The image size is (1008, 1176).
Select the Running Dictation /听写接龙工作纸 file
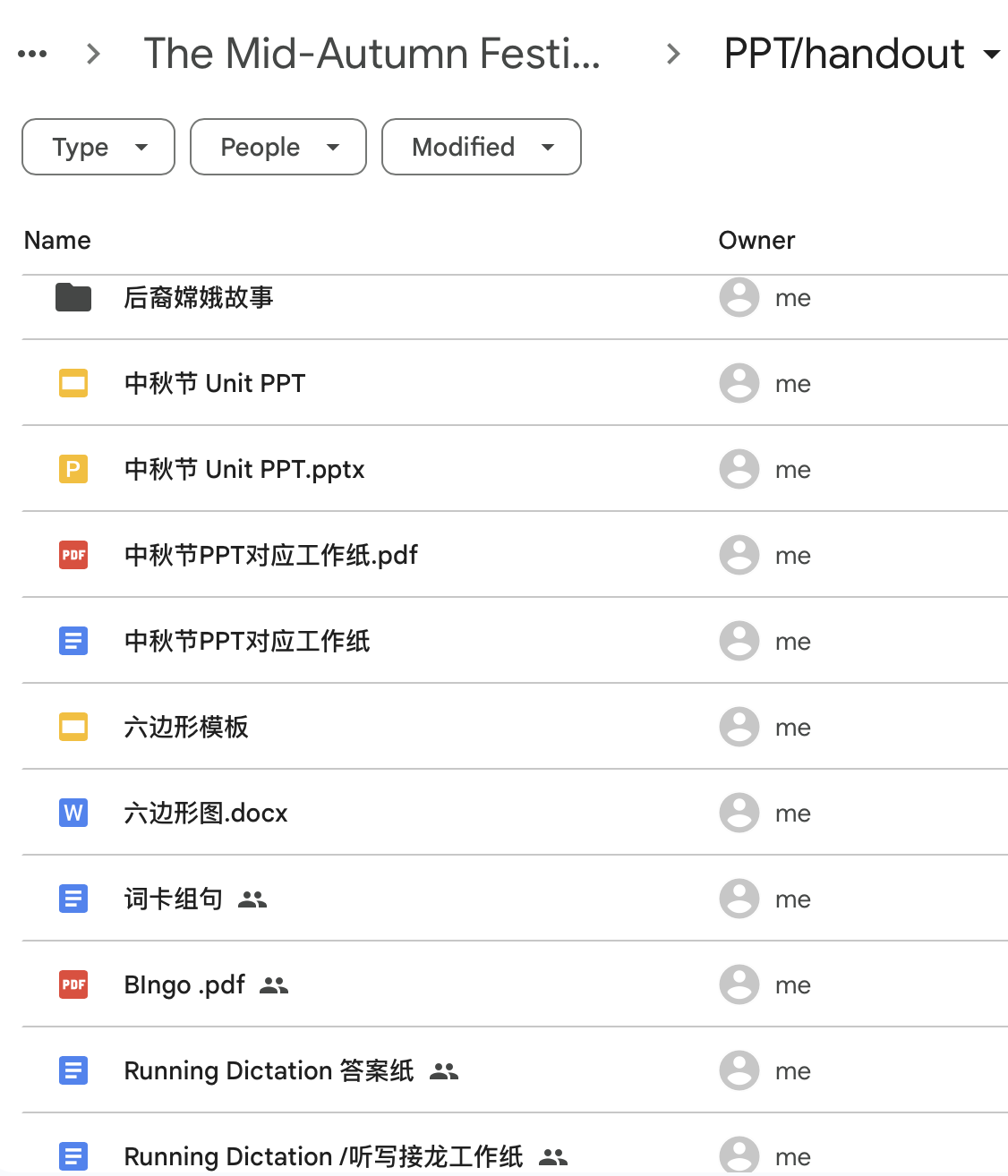[323, 1156]
